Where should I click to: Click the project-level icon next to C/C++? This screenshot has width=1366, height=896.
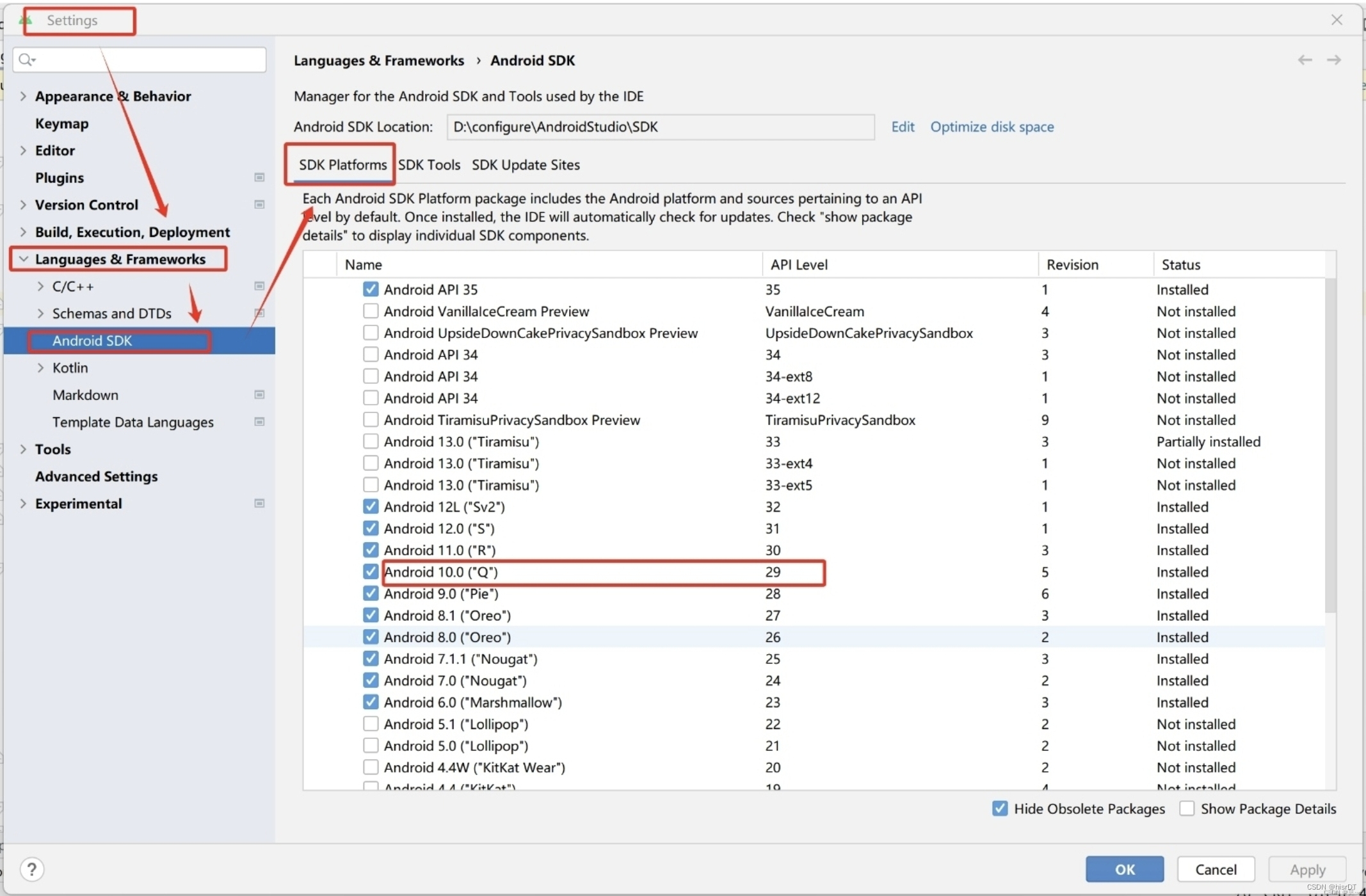[259, 286]
